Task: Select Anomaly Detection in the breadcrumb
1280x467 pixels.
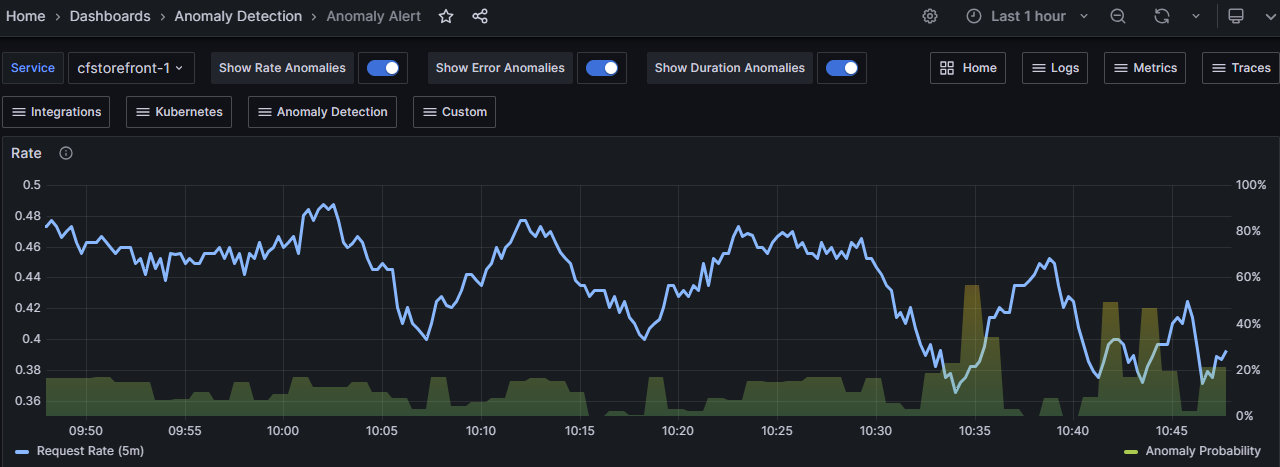Action: click(x=238, y=16)
